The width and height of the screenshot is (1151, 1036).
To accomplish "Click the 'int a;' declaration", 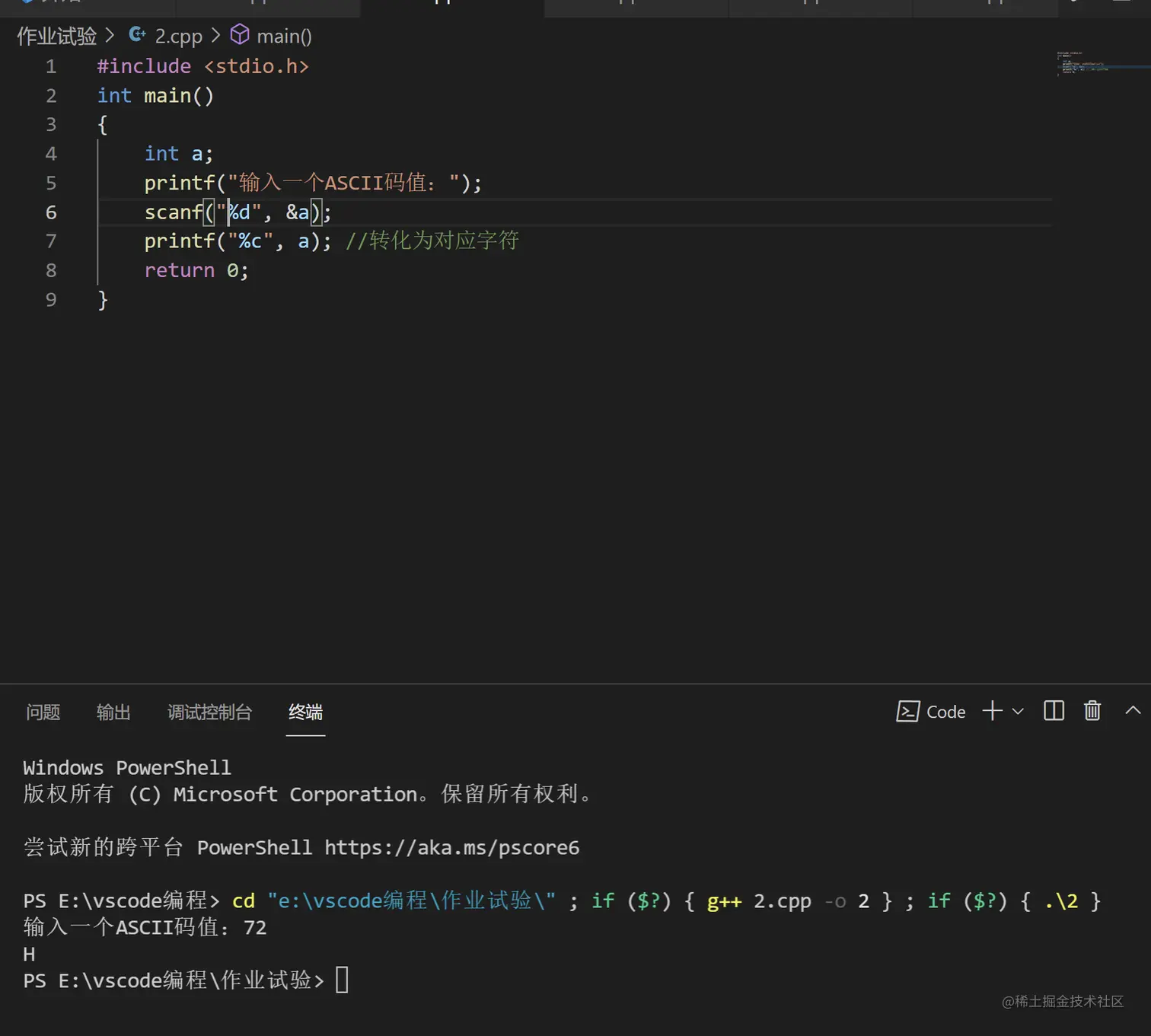I will pyautogui.click(x=179, y=154).
